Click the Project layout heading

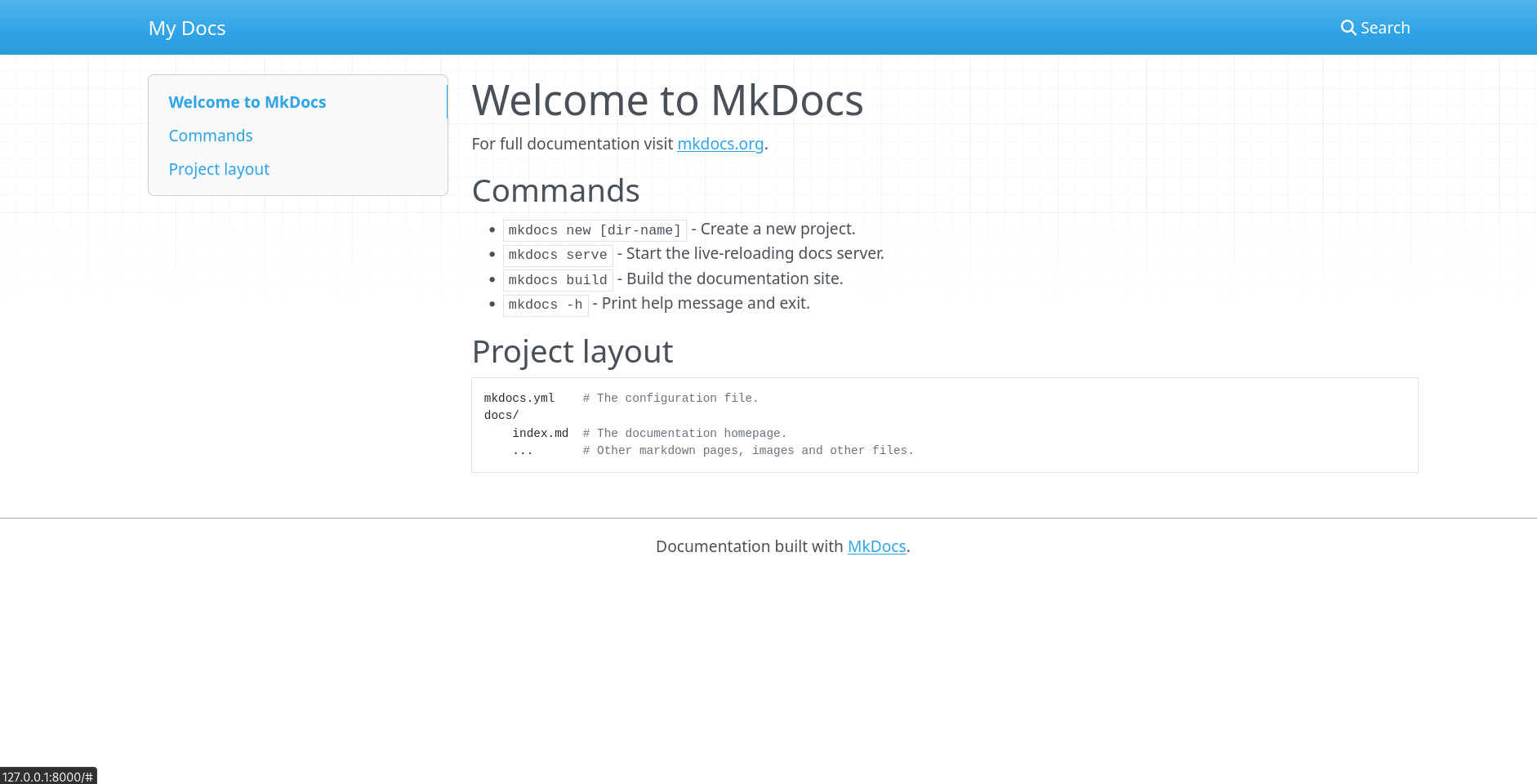(572, 352)
